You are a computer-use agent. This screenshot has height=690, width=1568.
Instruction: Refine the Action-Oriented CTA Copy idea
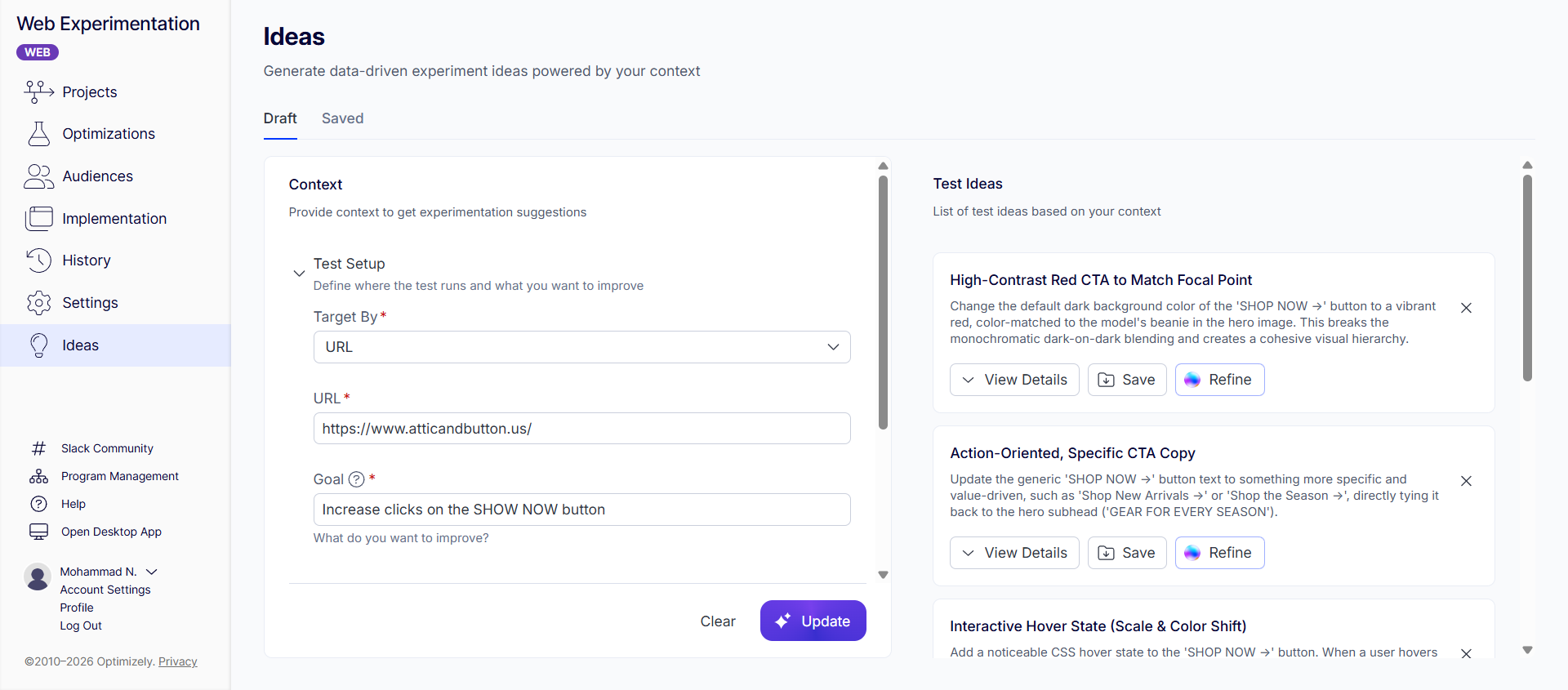click(1219, 553)
